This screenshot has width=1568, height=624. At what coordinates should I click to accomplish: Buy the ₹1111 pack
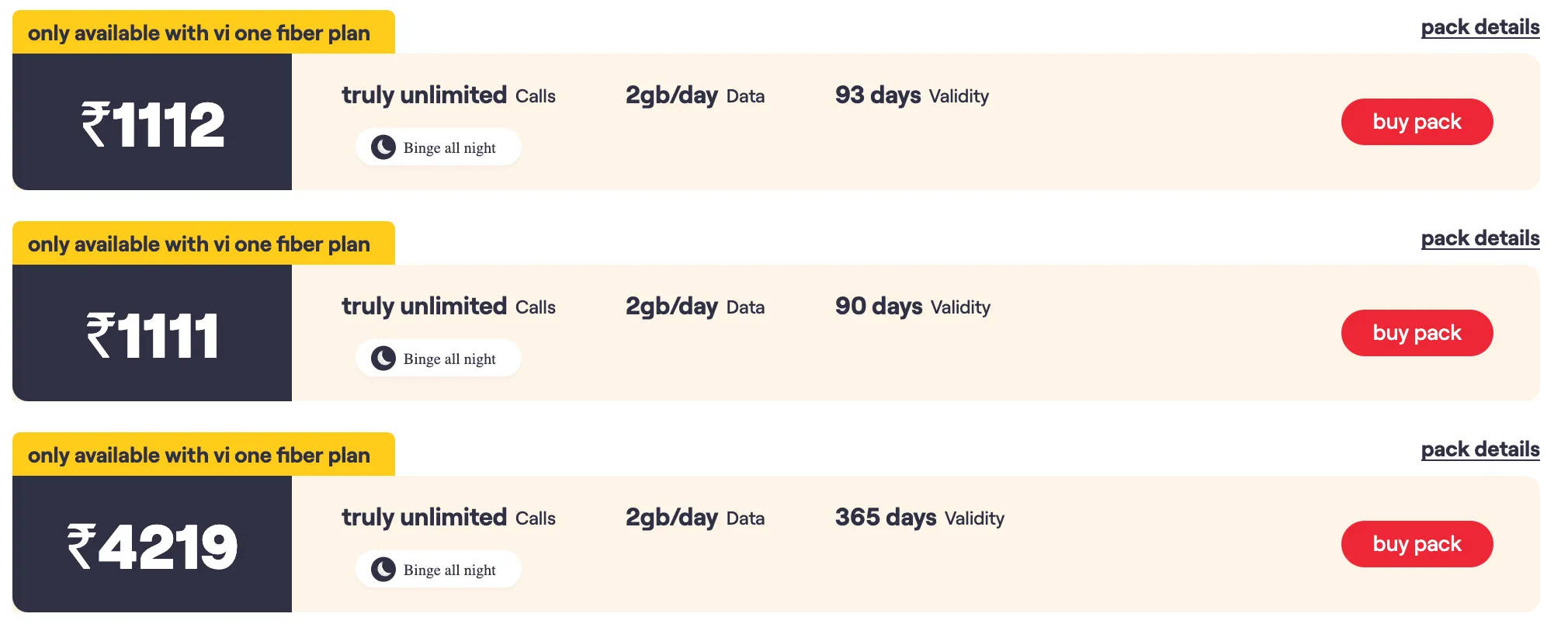(1417, 333)
